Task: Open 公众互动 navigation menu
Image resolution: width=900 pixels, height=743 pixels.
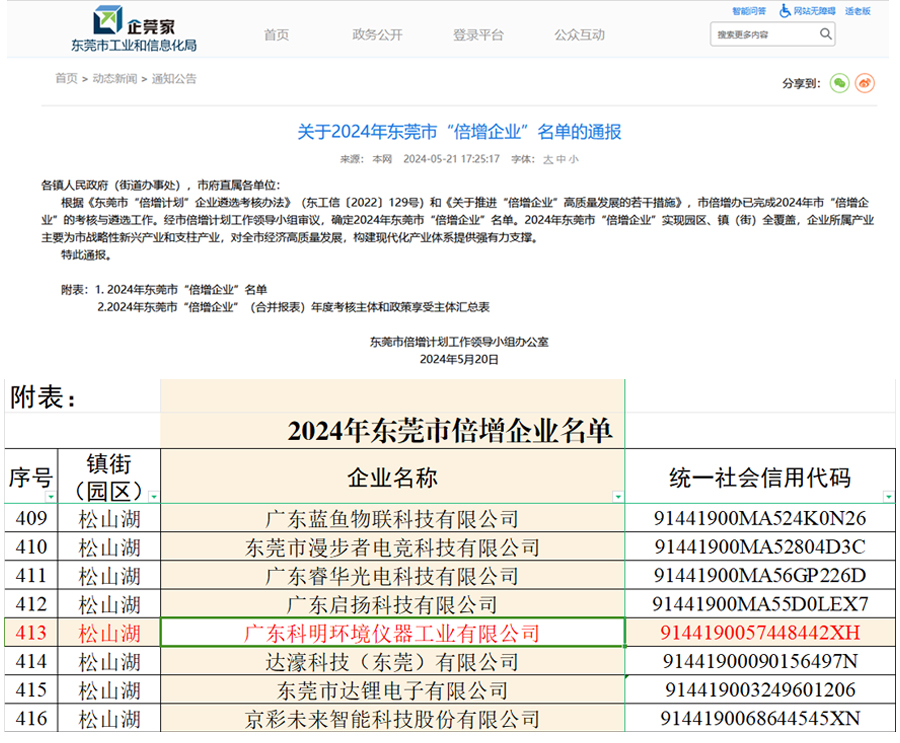Action: click(x=579, y=35)
